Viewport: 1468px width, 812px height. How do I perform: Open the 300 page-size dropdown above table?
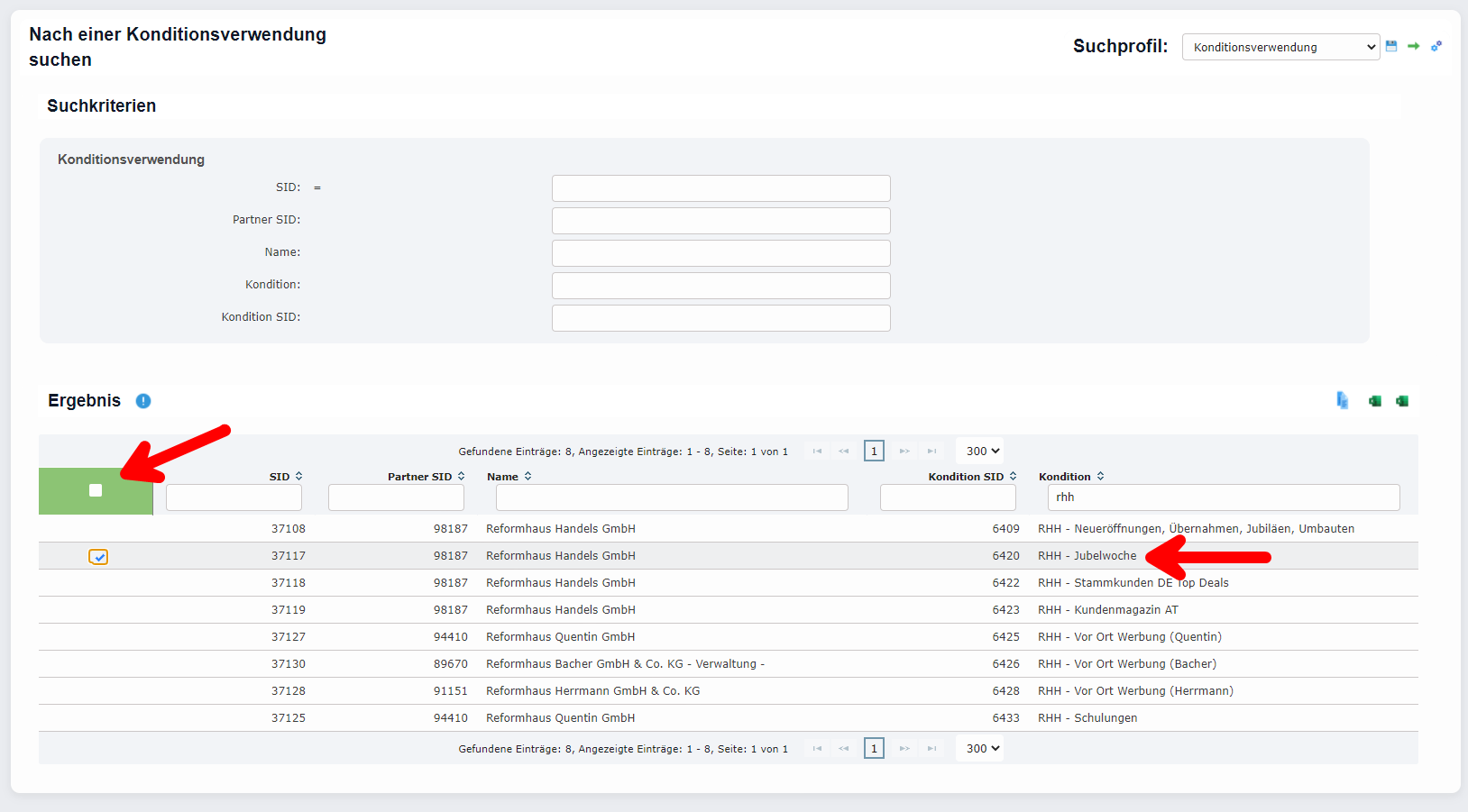982,451
